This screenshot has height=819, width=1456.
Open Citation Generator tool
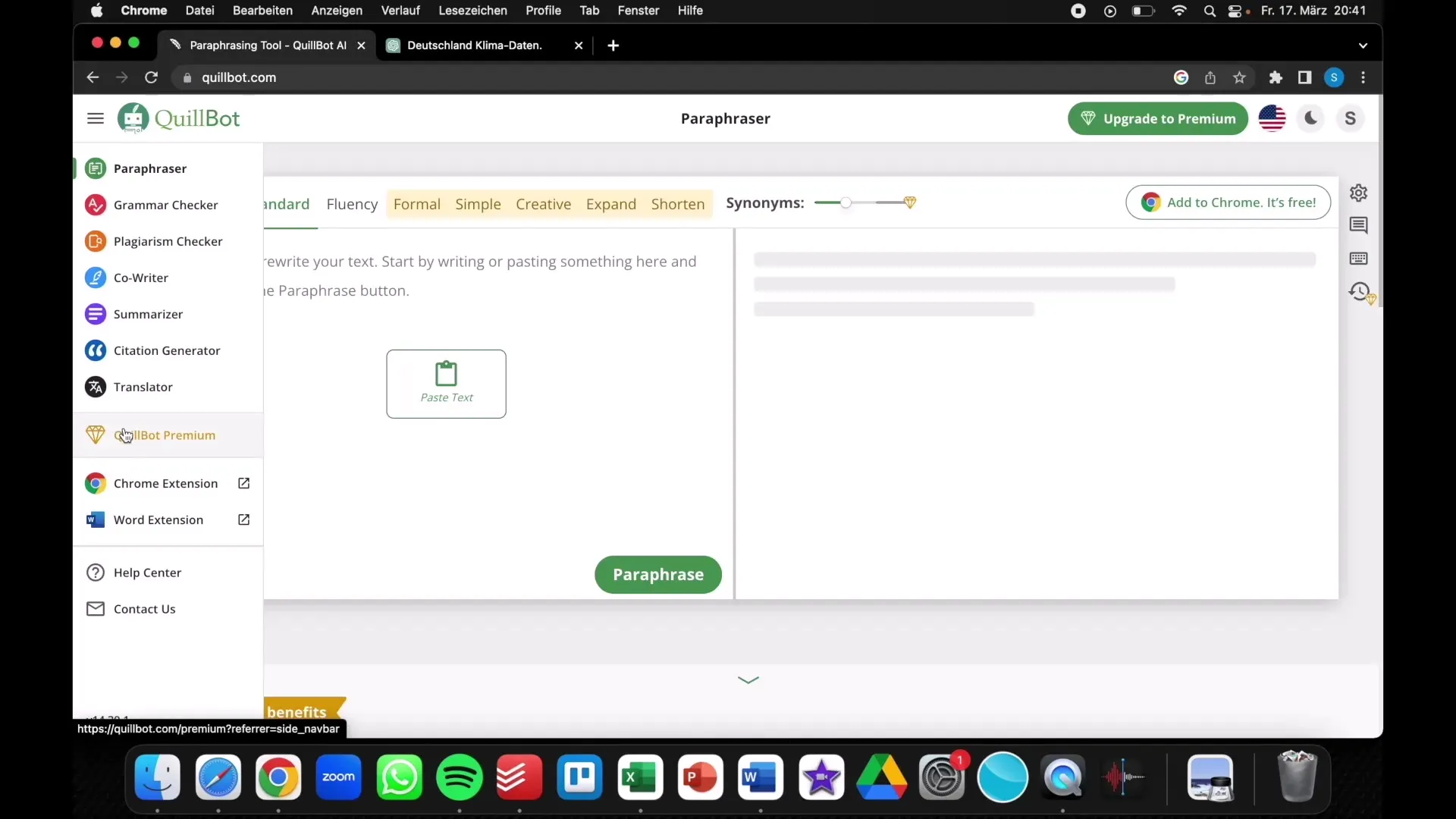(x=167, y=350)
